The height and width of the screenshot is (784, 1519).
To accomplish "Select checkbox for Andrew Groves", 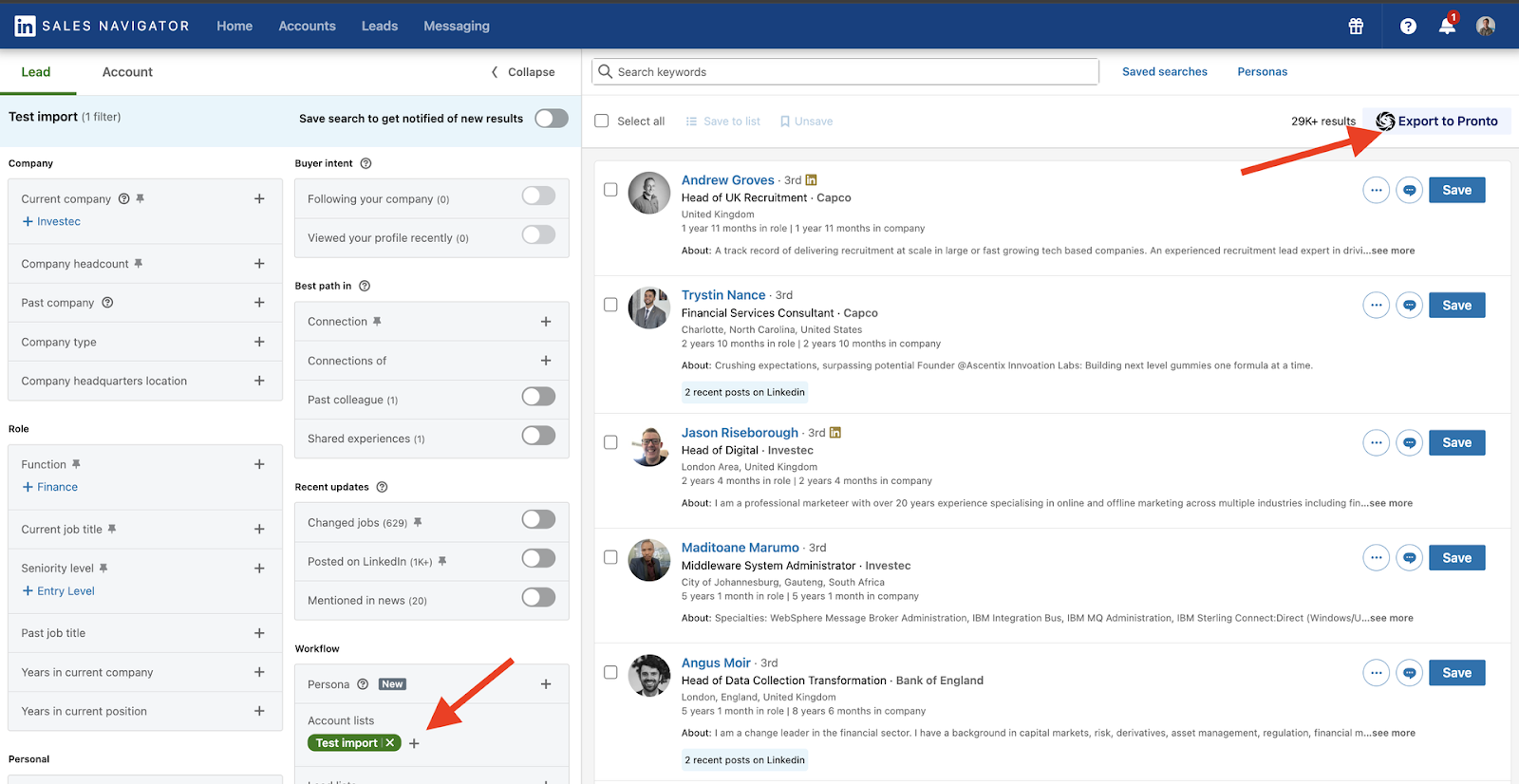I will 610,190.
